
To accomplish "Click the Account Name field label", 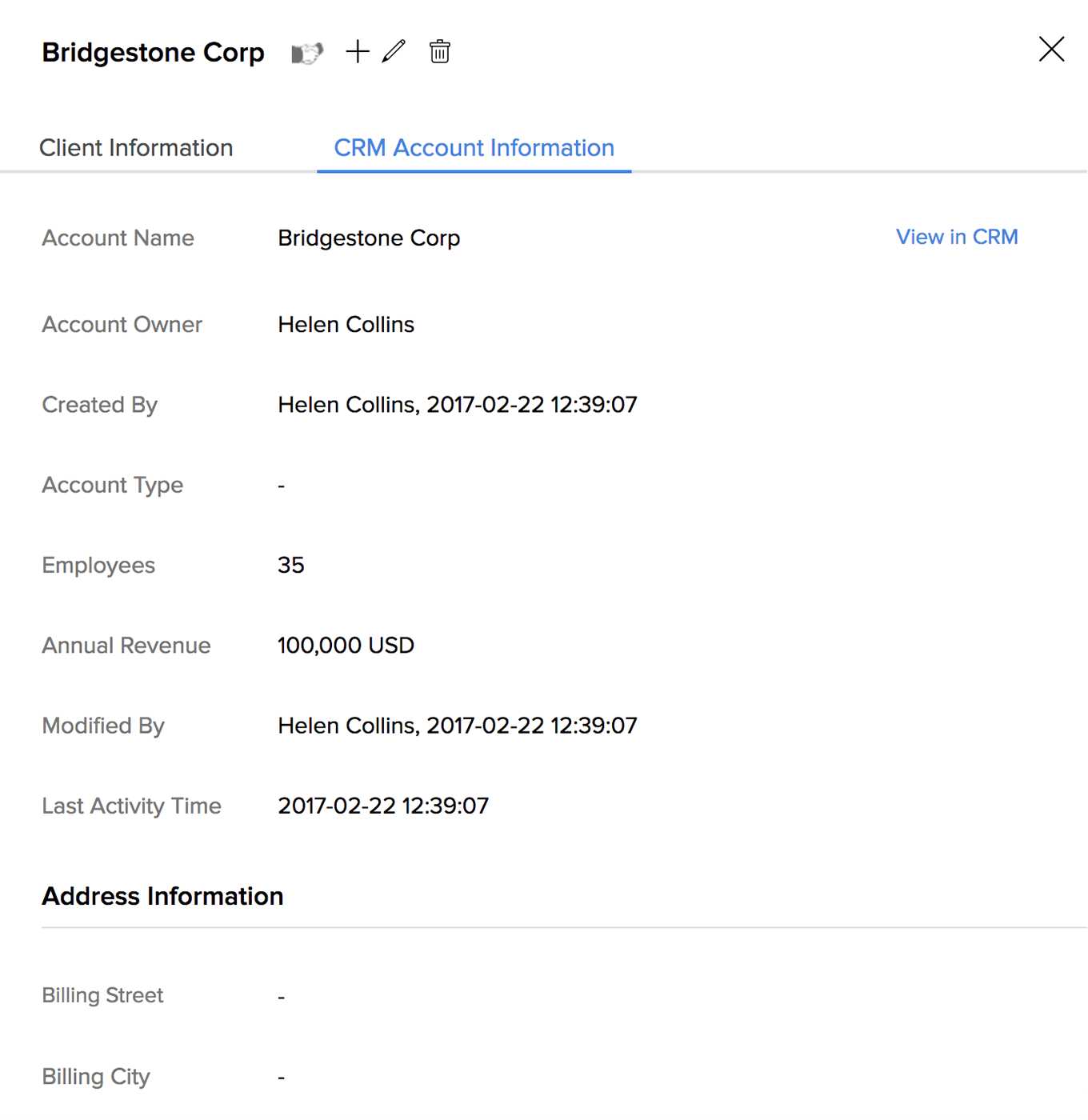I will (x=118, y=238).
